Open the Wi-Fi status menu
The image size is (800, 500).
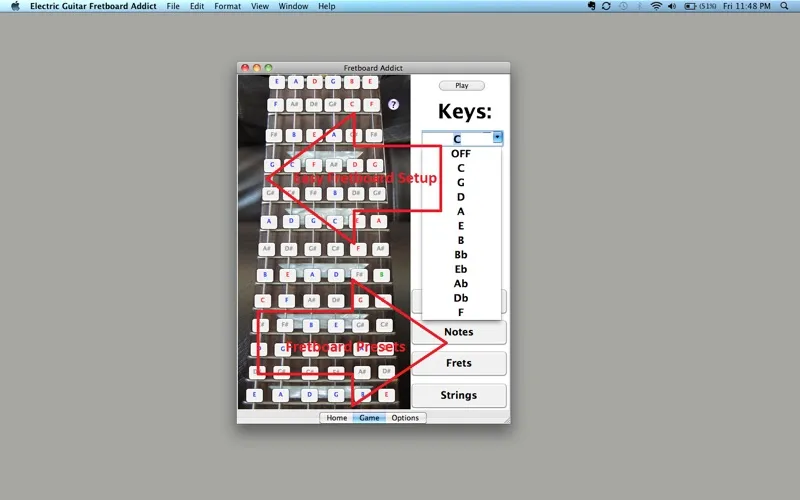click(656, 6)
